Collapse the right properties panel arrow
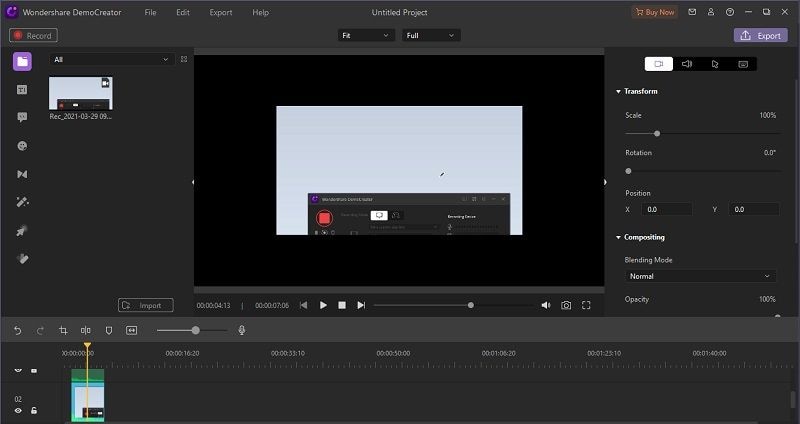Screen dimensions: 800x424 tap(605, 182)
